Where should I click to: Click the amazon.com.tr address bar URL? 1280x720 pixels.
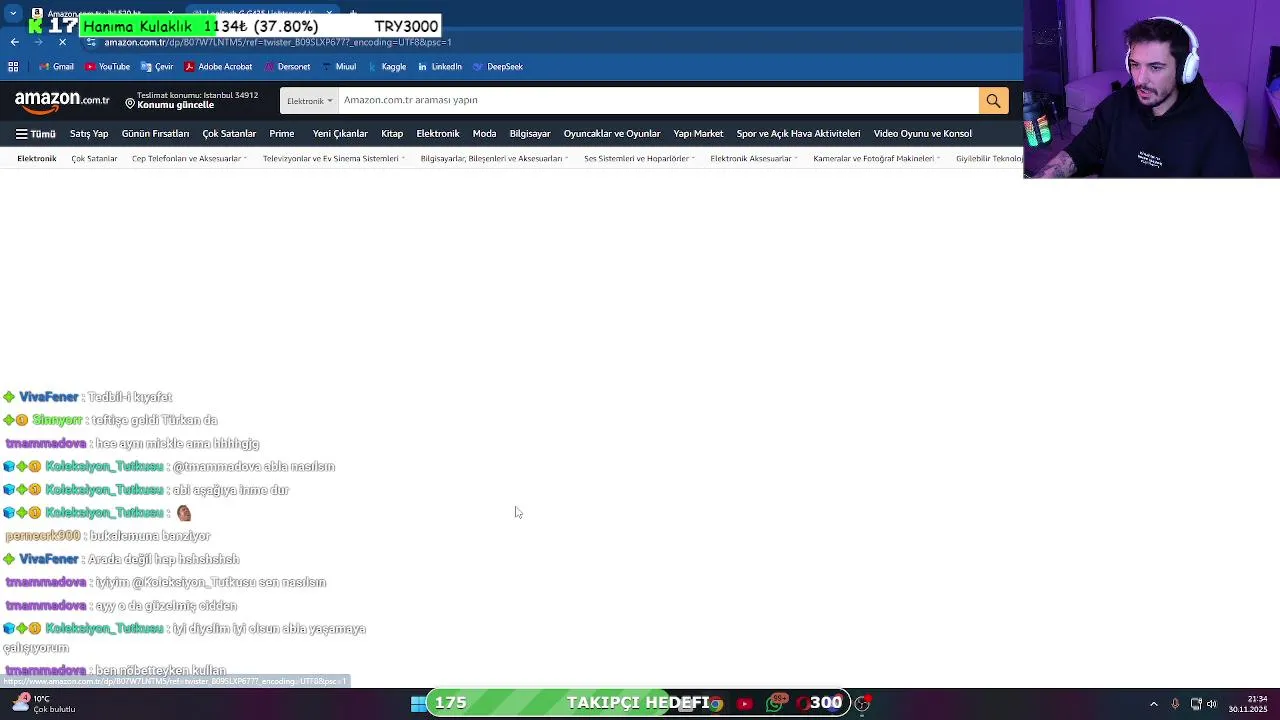tap(278, 42)
